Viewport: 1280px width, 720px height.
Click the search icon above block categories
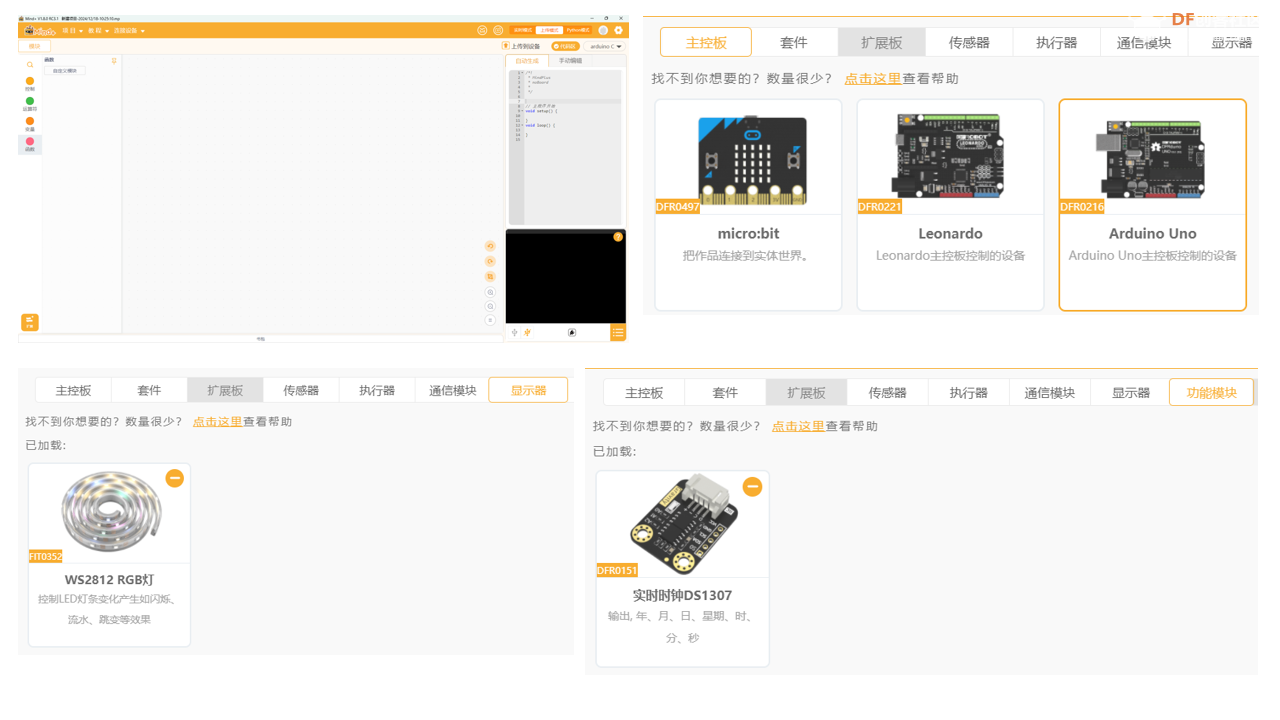coord(30,65)
